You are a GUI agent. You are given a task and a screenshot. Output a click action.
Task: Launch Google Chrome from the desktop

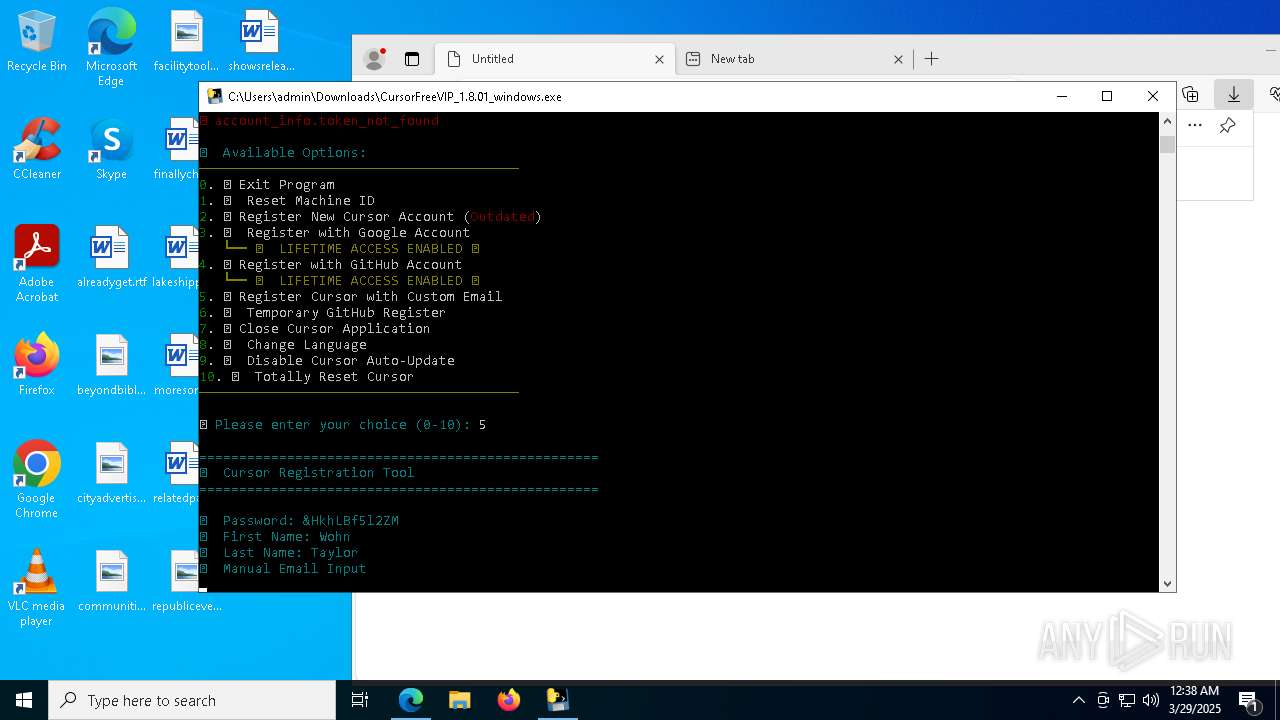coord(36,480)
